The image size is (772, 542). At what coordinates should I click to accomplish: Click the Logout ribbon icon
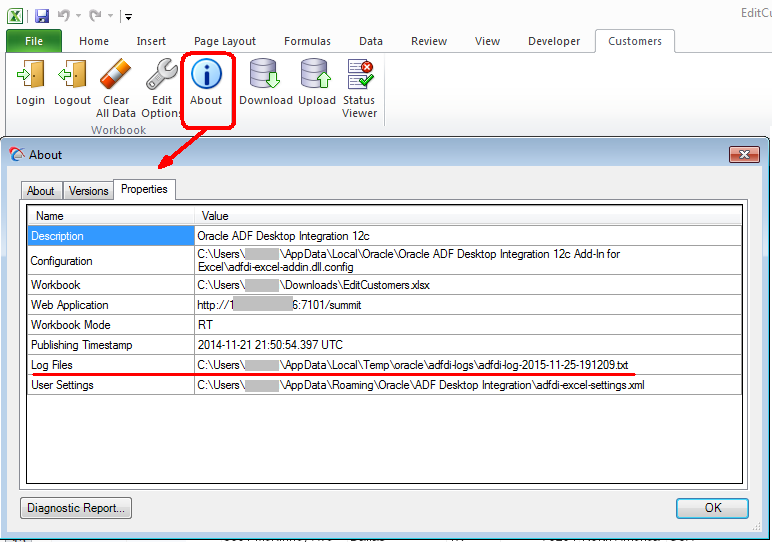tap(72, 74)
